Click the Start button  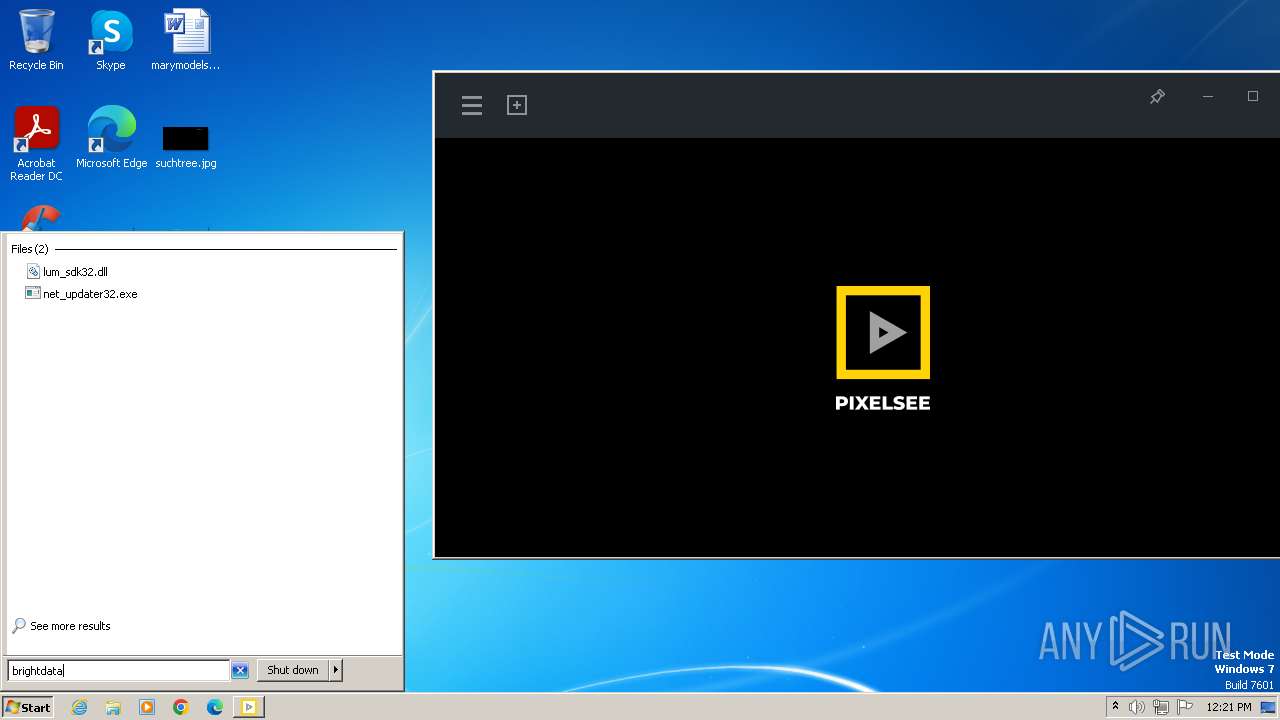(28, 707)
